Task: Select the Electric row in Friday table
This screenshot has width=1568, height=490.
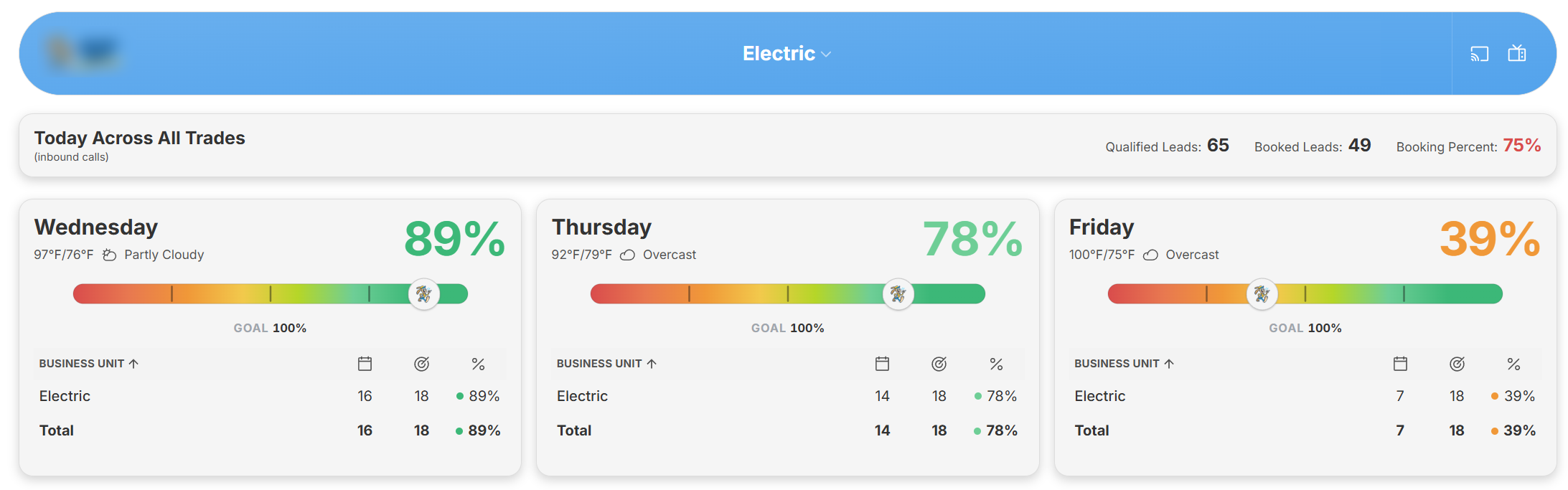Action: click(x=1305, y=396)
